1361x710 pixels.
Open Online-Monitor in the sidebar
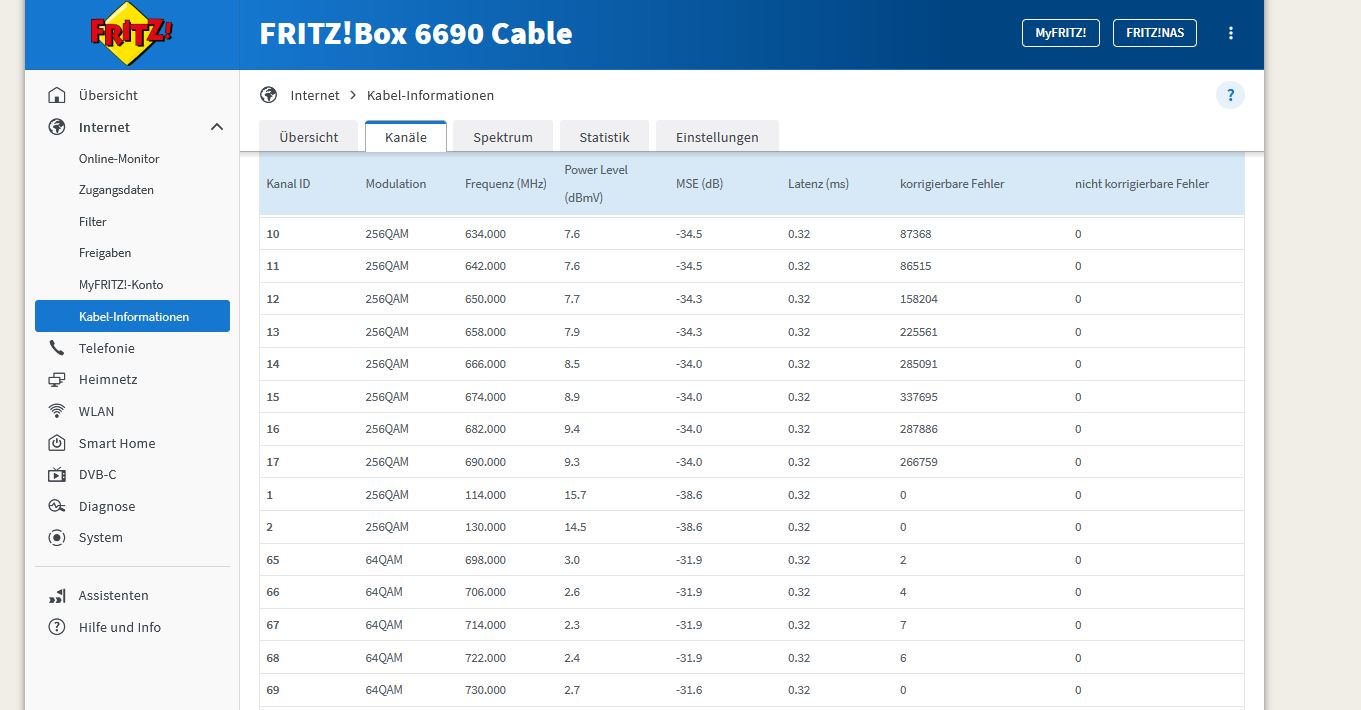[x=119, y=159]
